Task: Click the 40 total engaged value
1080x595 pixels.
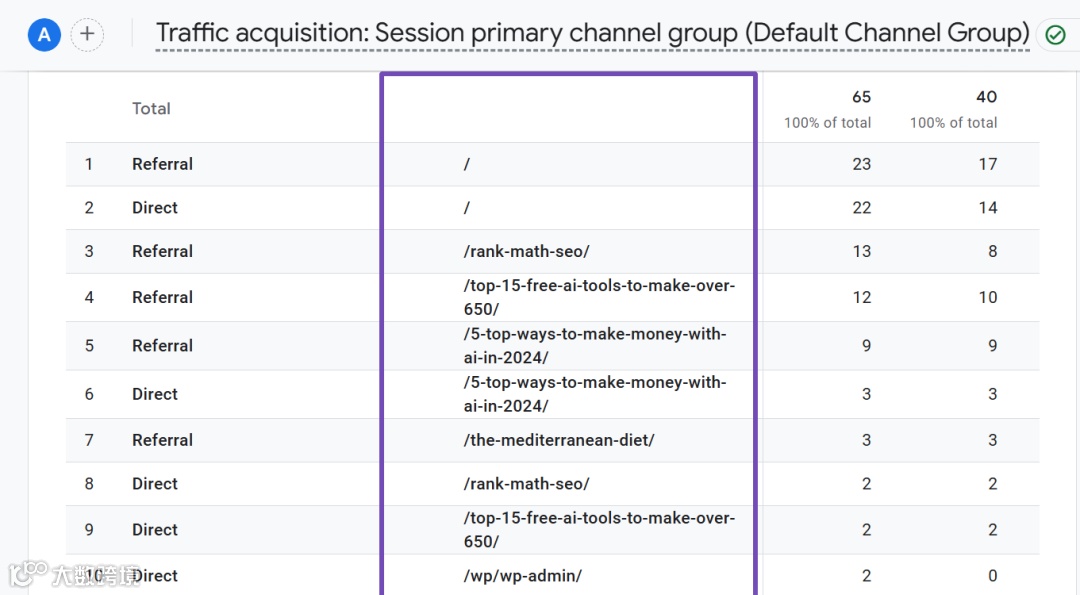Action: point(986,97)
